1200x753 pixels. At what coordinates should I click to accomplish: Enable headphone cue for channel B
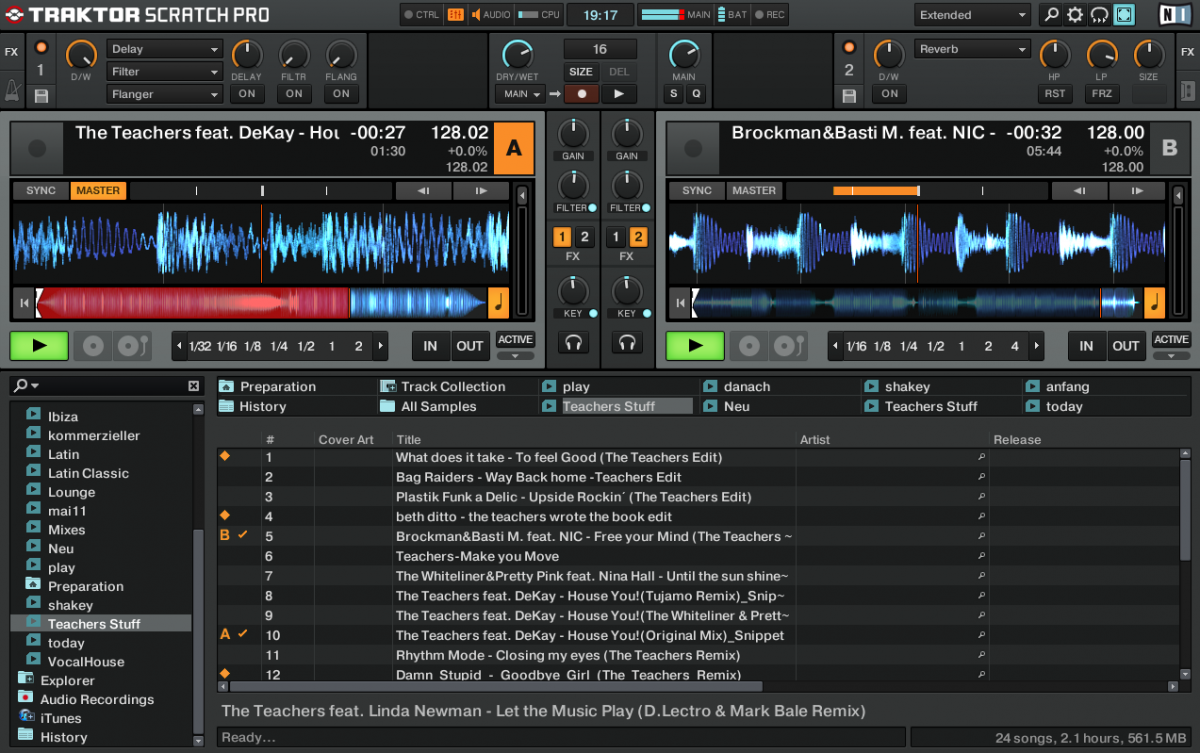tap(627, 343)
